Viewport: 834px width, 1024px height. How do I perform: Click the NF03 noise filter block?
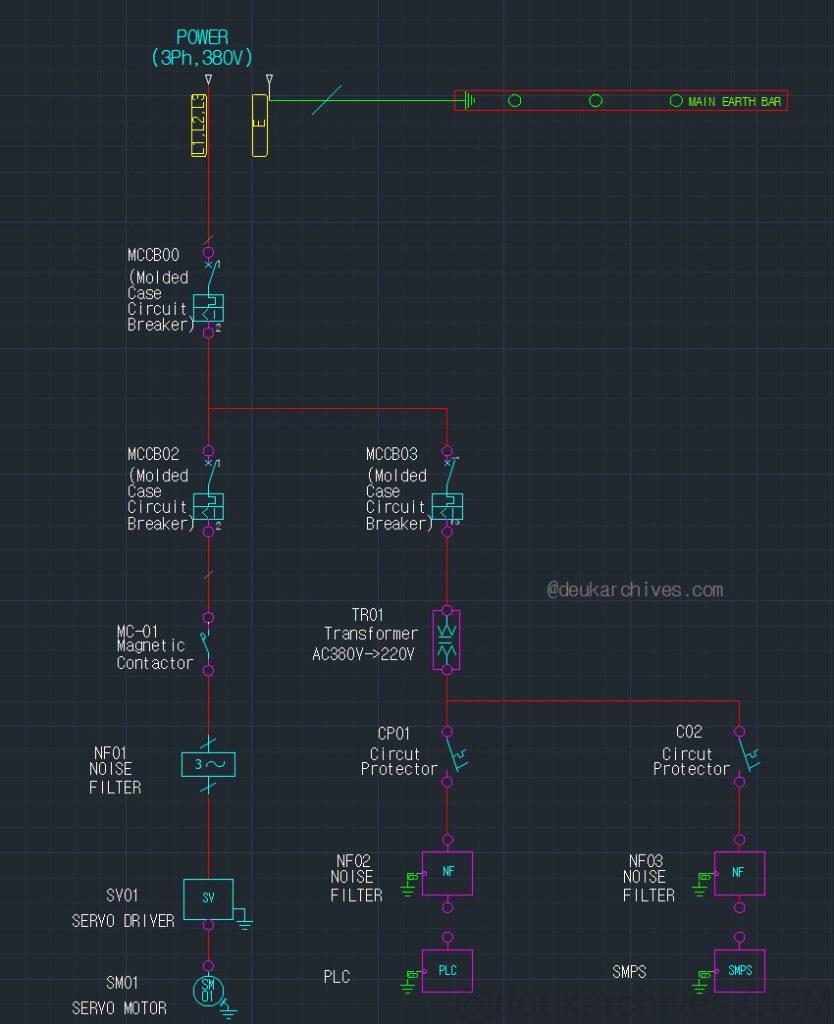pos(739,873)
